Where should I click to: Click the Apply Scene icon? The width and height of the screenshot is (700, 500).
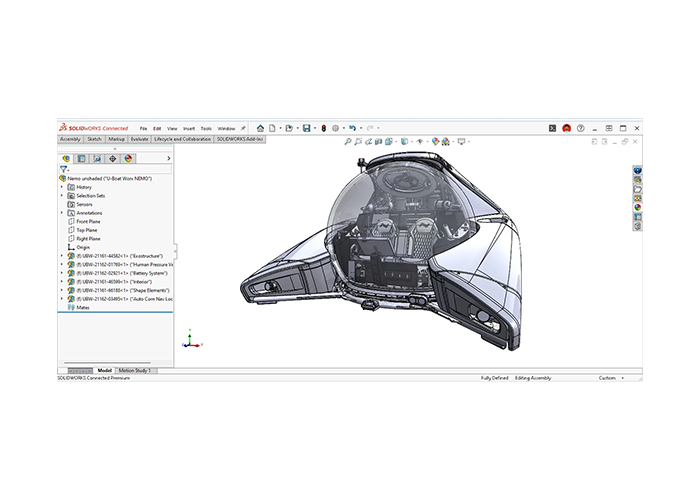click(446, 142)
